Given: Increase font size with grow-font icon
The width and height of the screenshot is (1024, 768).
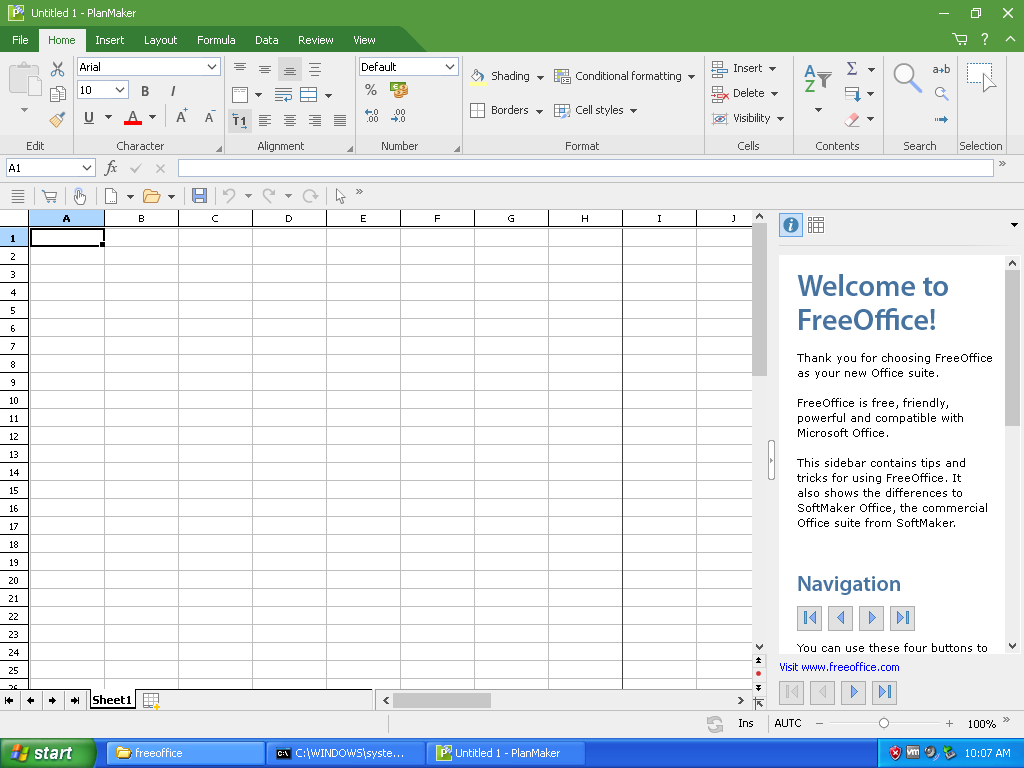Looking at the screenshot, I should (182, 117).
